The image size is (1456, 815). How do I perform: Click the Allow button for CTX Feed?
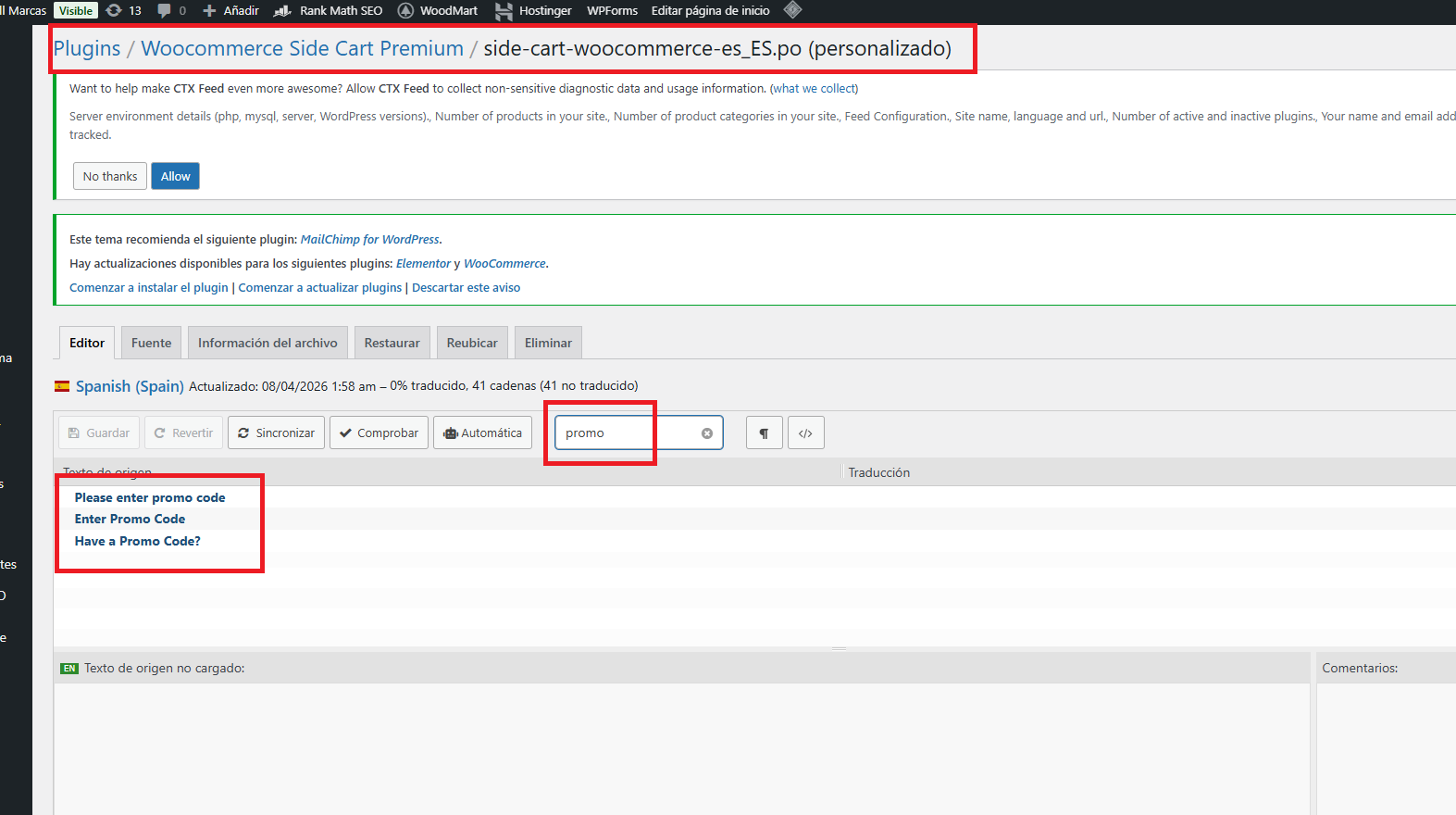(176, 176)
